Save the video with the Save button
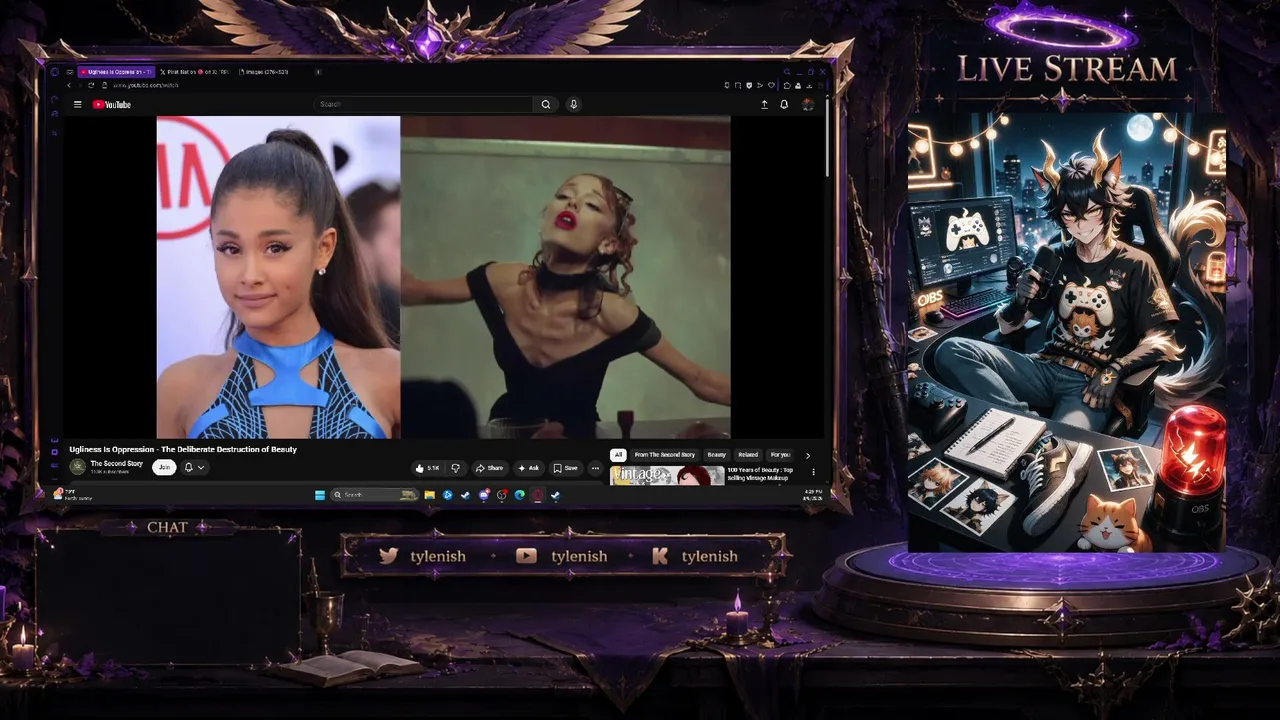1280x720 pixels. [x=566, y=468]
